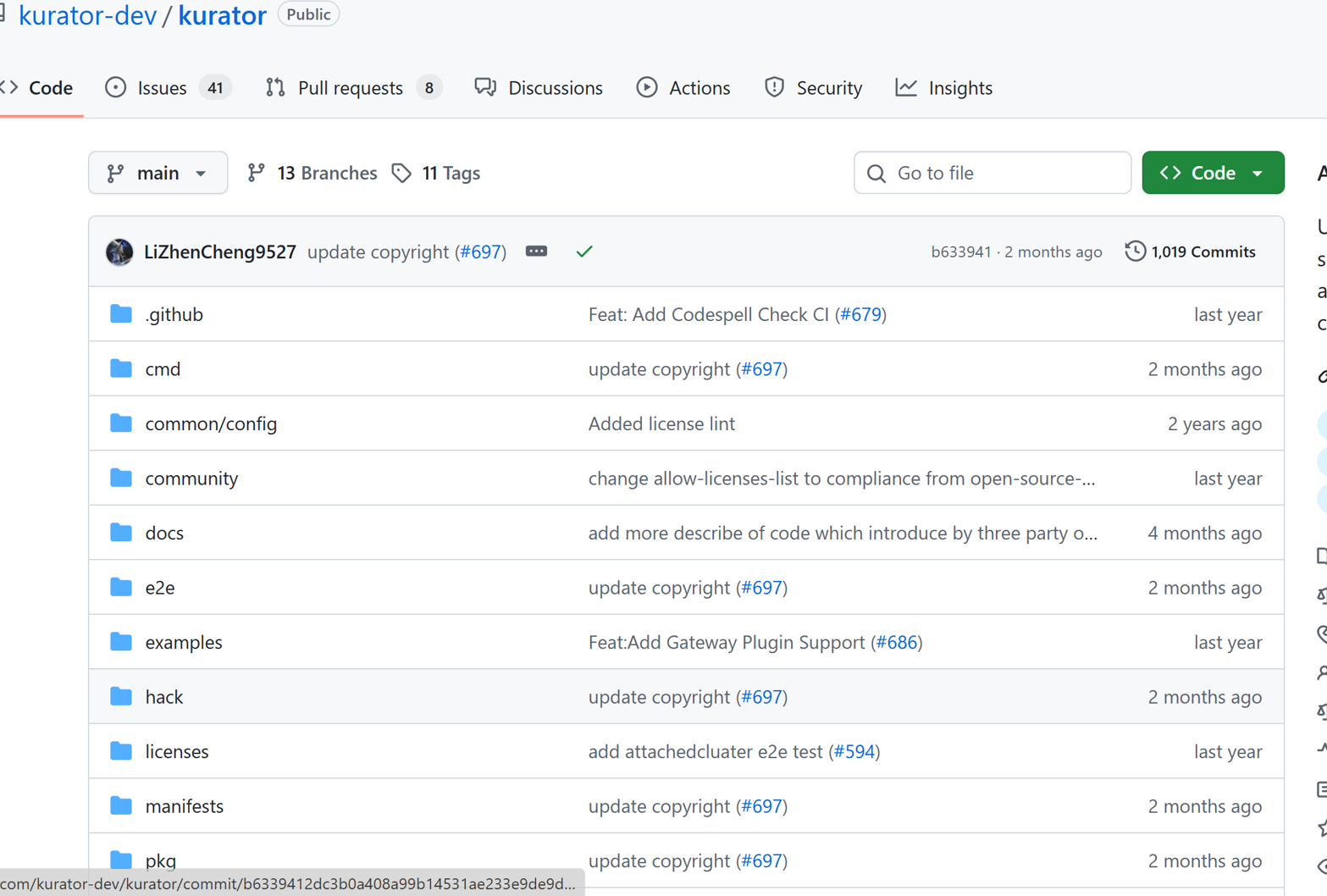This screenshot has height=896, width=1327.
Task: Switch to the Actions tab
Action: coord(683,88)
